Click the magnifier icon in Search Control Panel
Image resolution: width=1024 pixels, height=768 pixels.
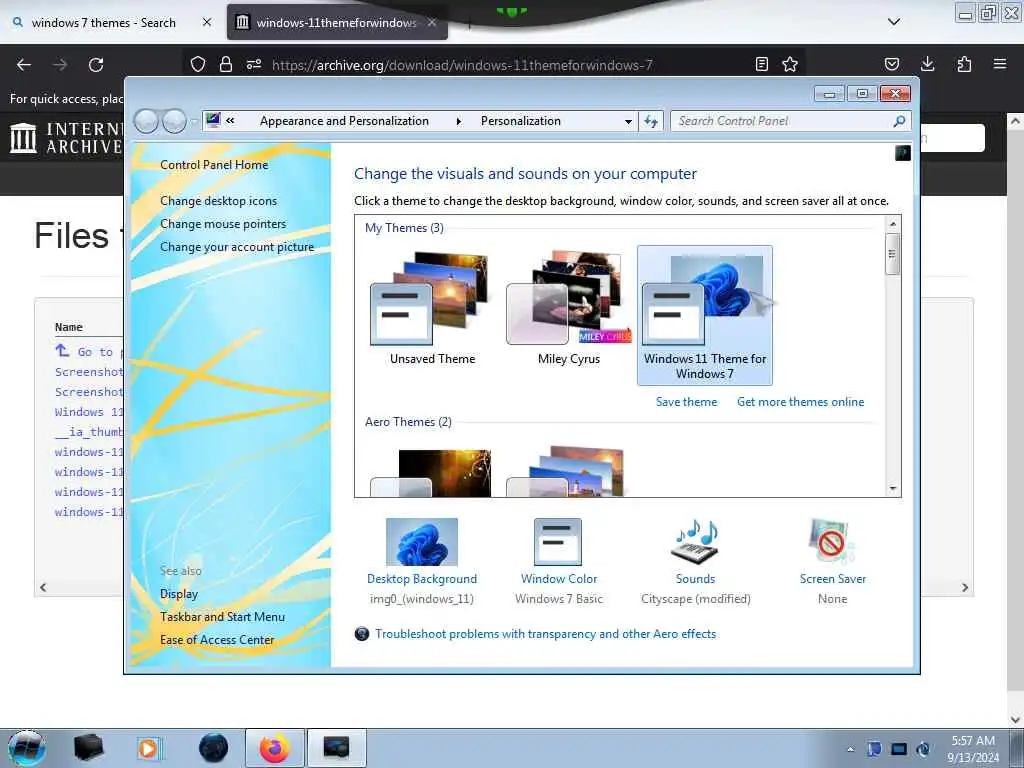click(x=899, y=121)
